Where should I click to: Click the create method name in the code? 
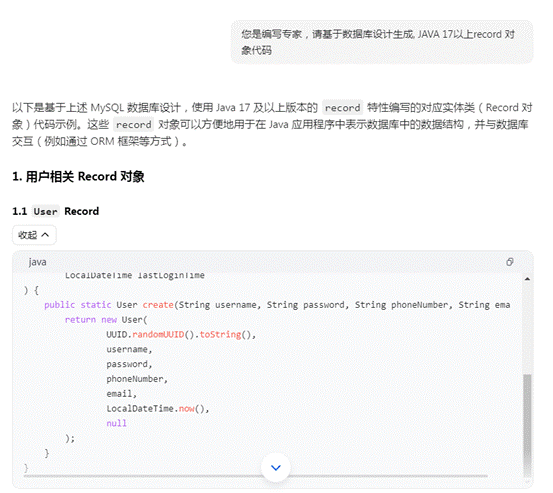(158, 305)
